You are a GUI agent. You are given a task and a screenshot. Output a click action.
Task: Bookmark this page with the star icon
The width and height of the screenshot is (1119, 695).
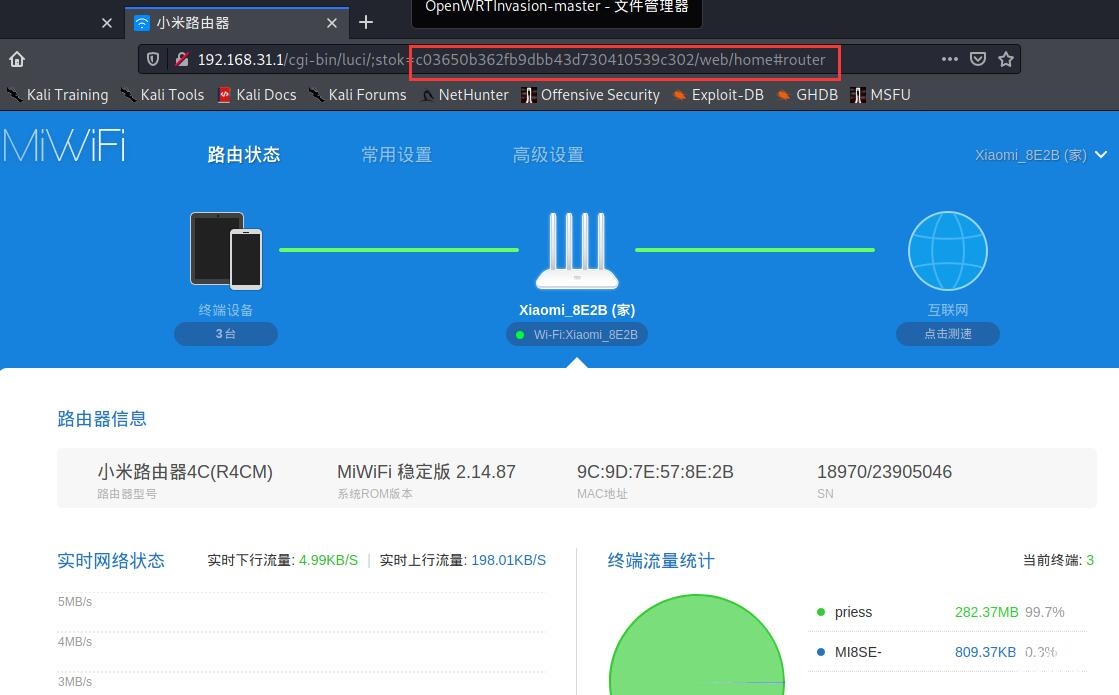click(x=1006, y=59)
